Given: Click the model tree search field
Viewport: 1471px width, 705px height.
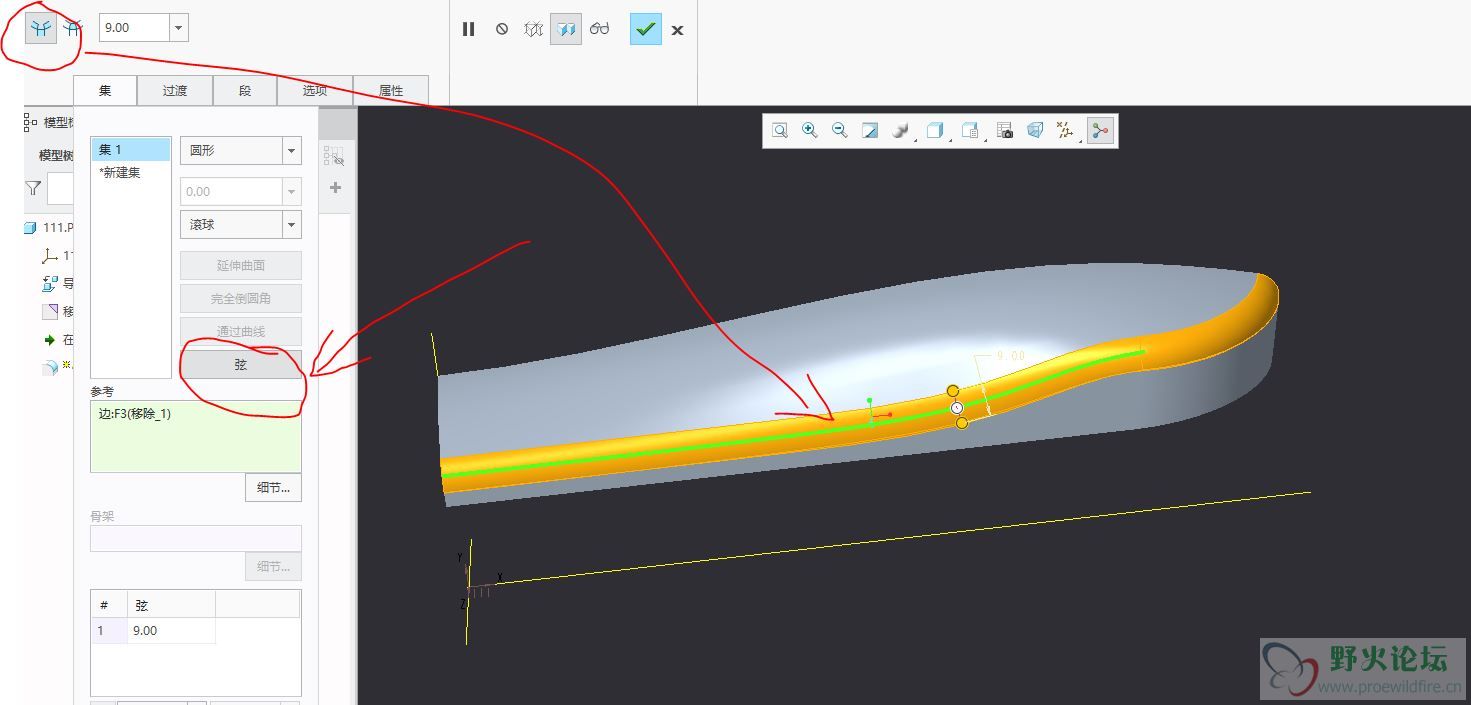Looking at the screenshot, I should pos(61,188).
